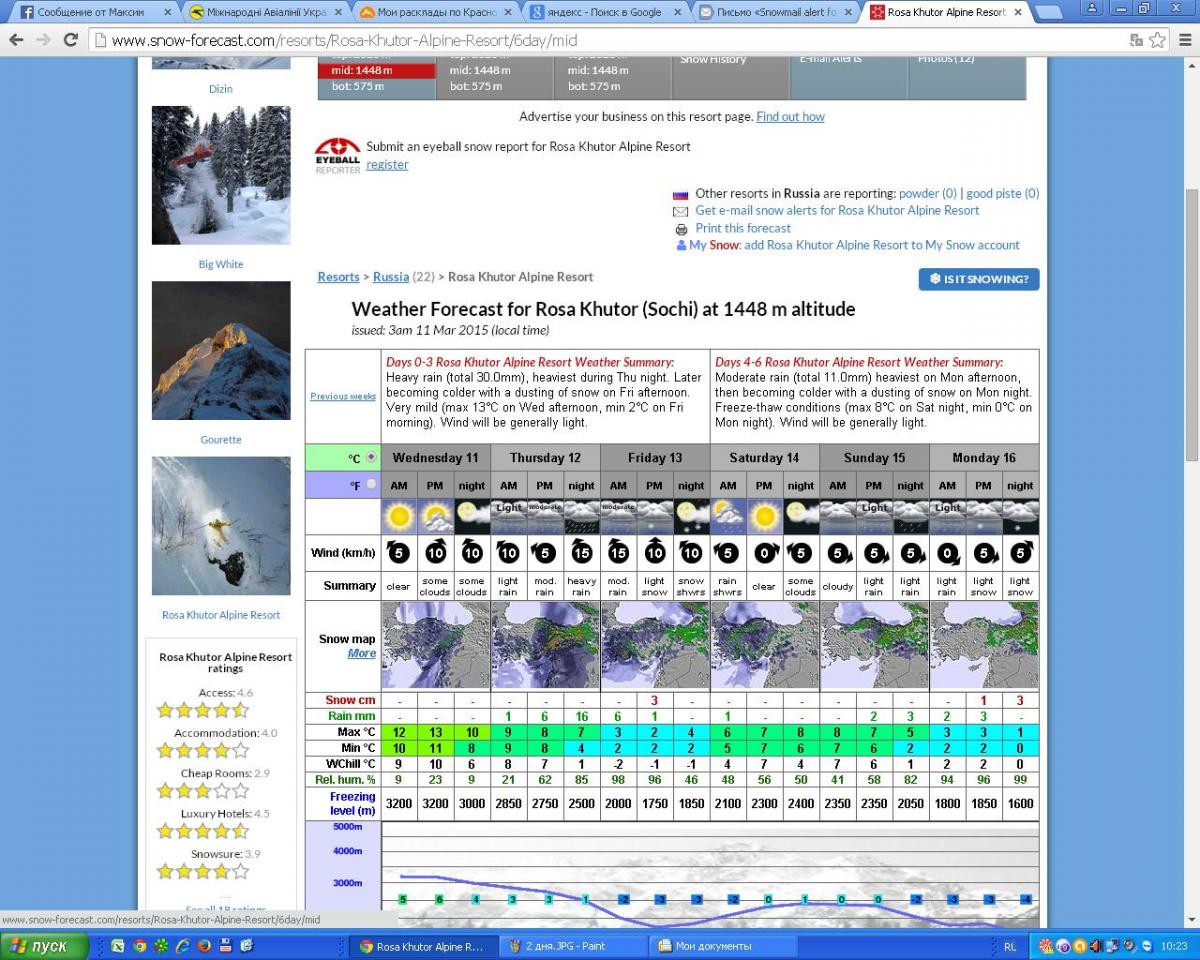Switch to the 2 дня.JPG - Paint taskbar window
The image size is (1200, 960).
click(x=573, y=946)
